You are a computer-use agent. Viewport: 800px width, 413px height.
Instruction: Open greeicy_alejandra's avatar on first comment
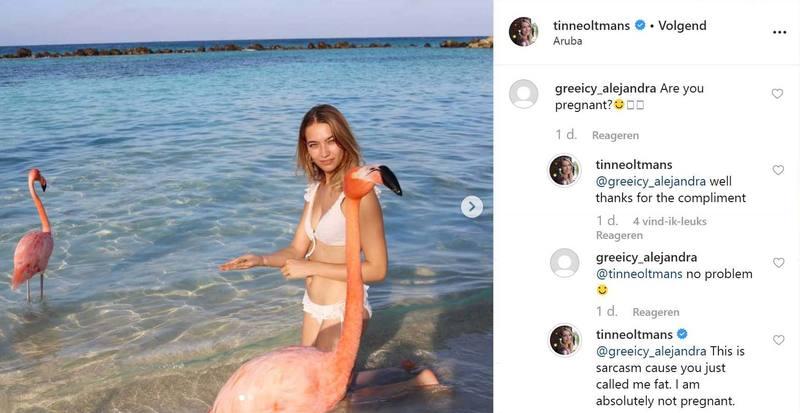[523, 94]
